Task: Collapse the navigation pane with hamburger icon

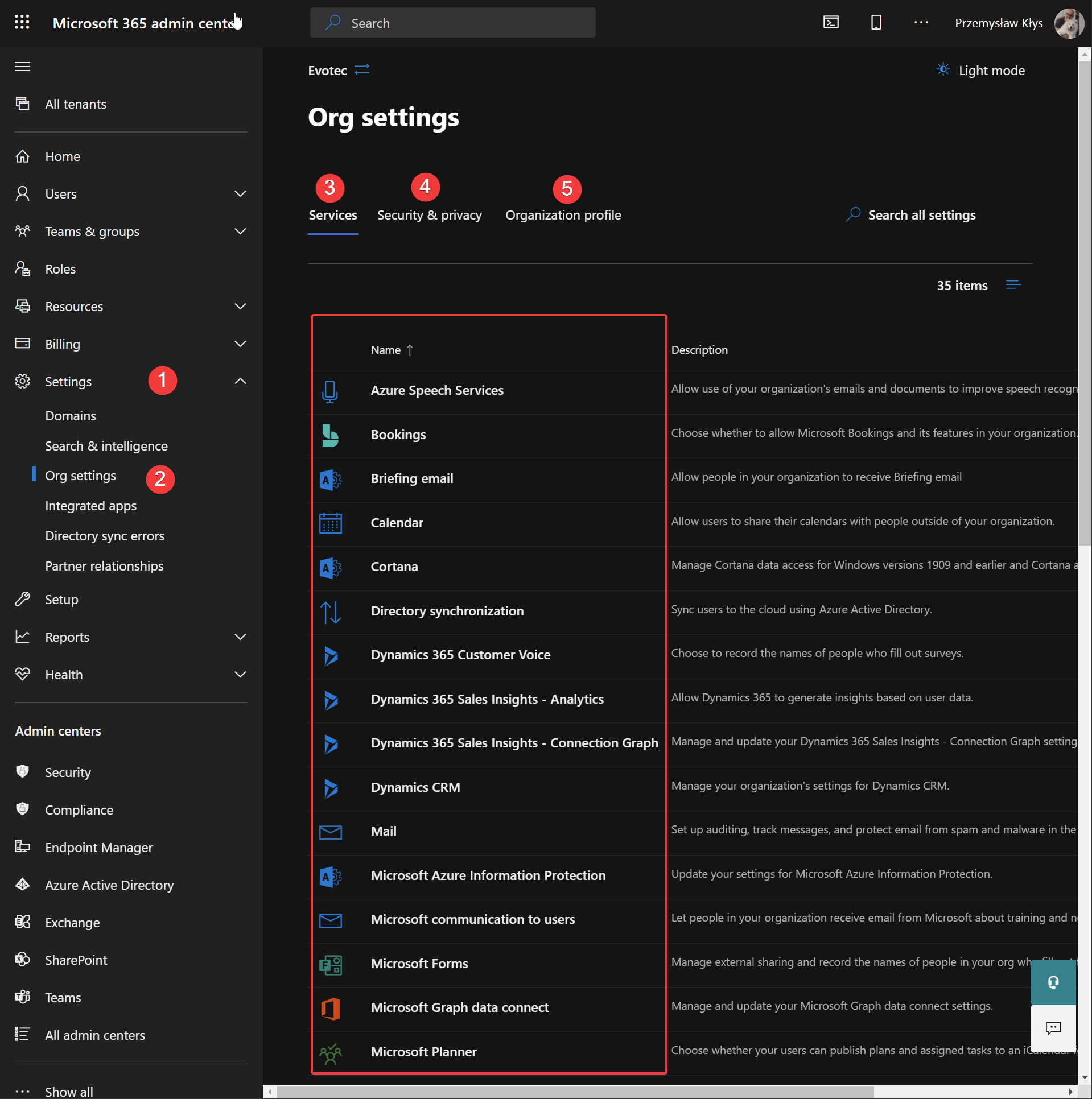Action: click(x=22, y=67)
